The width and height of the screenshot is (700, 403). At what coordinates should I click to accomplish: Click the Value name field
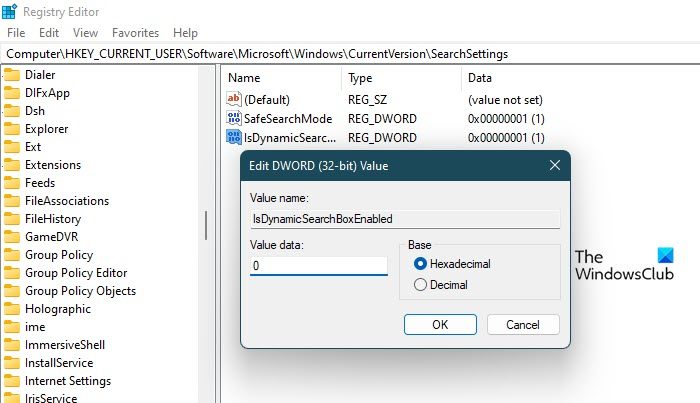coord(405,219)
